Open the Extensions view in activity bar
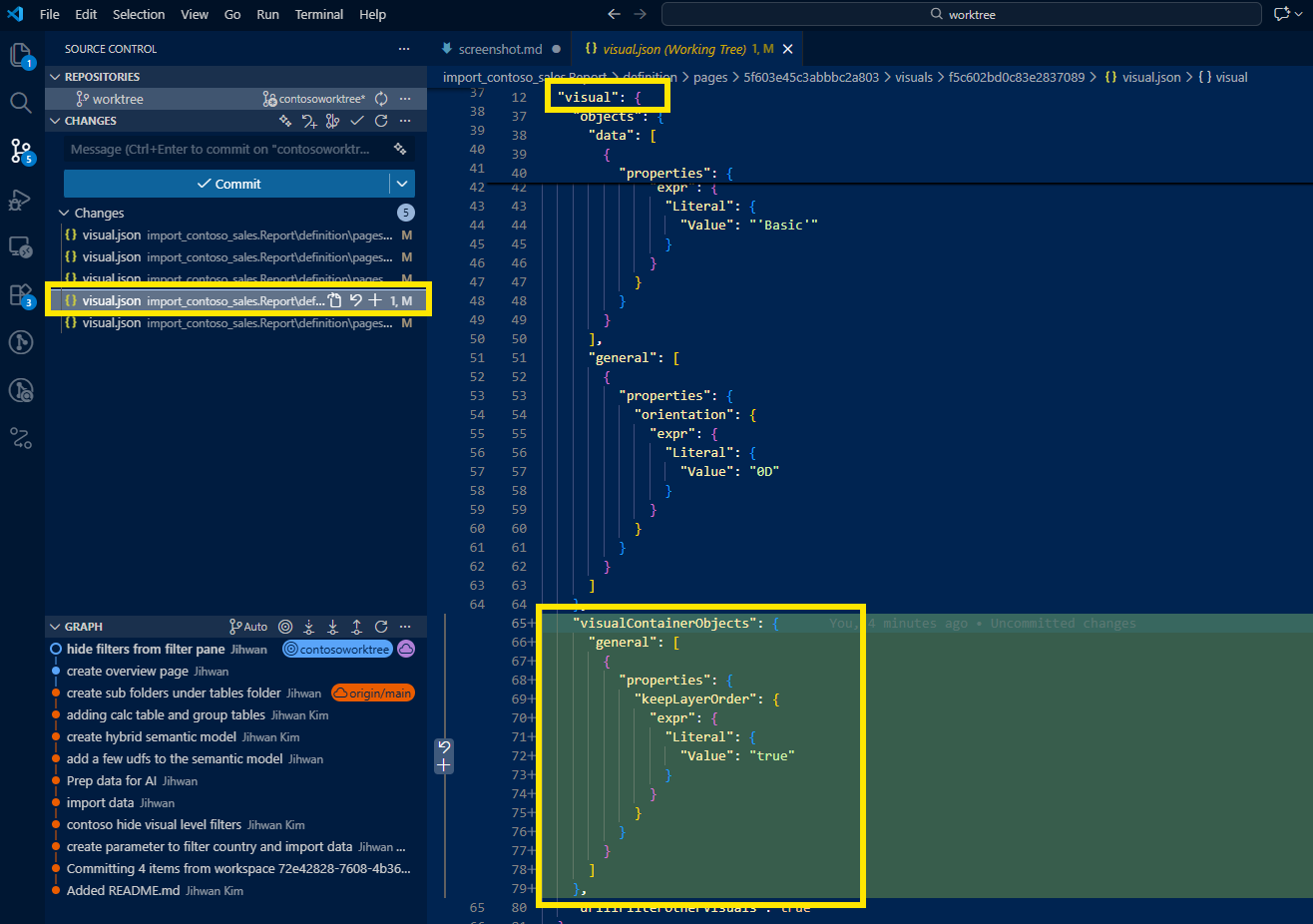The image size is (1313, 924). pos(21,294)
